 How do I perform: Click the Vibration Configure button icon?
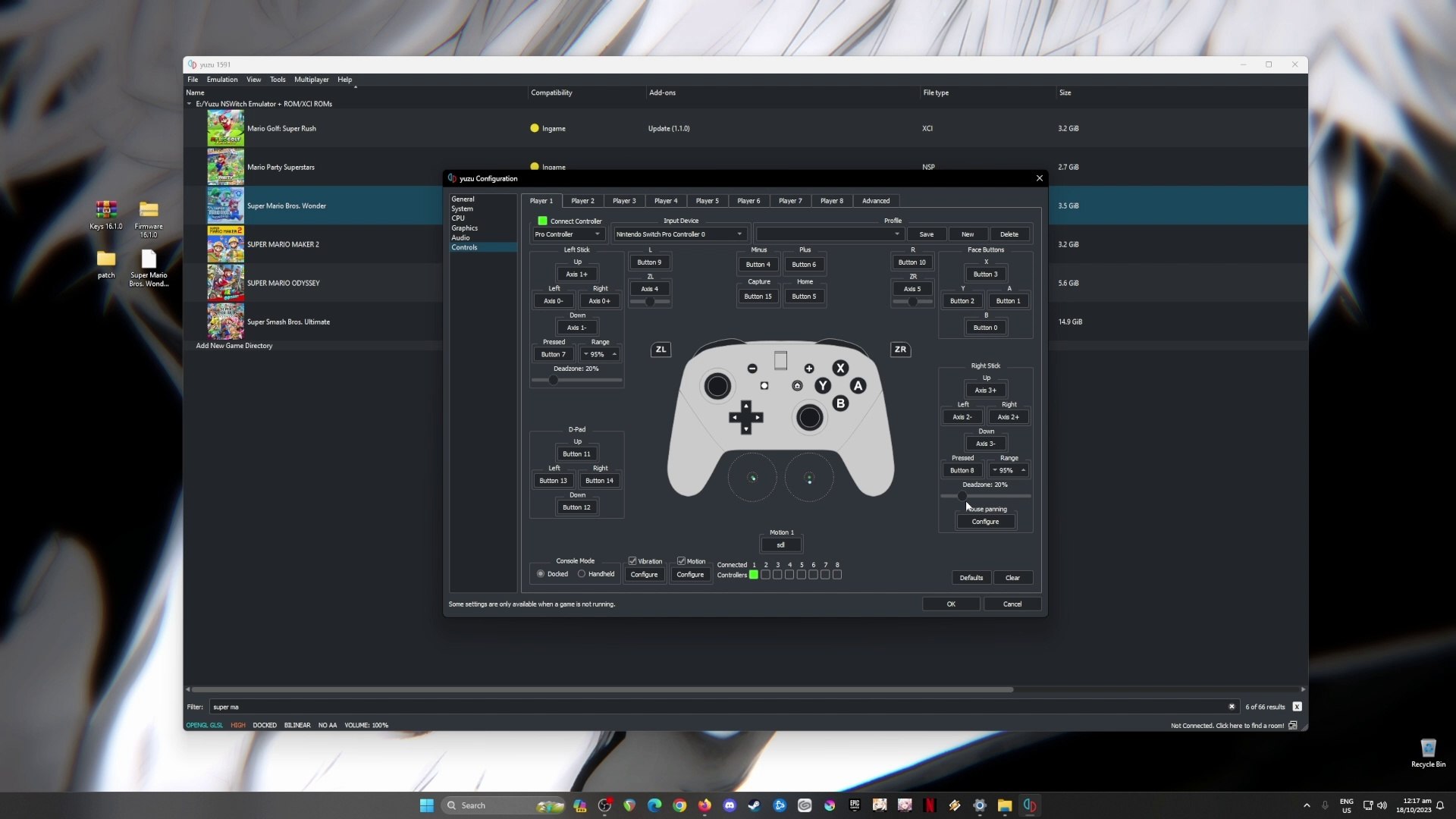click(x=644, y=573)
